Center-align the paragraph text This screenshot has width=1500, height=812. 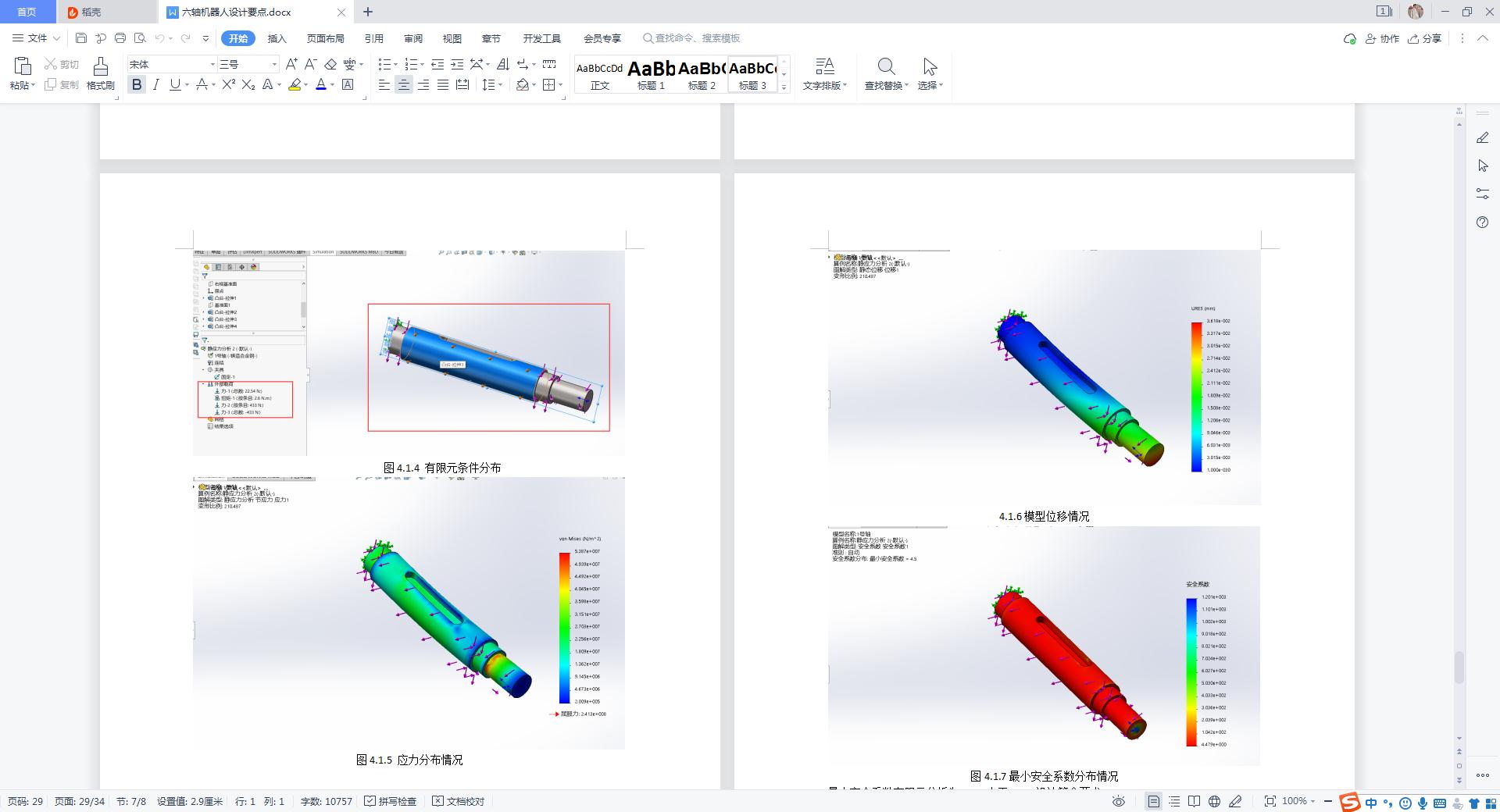403,84
